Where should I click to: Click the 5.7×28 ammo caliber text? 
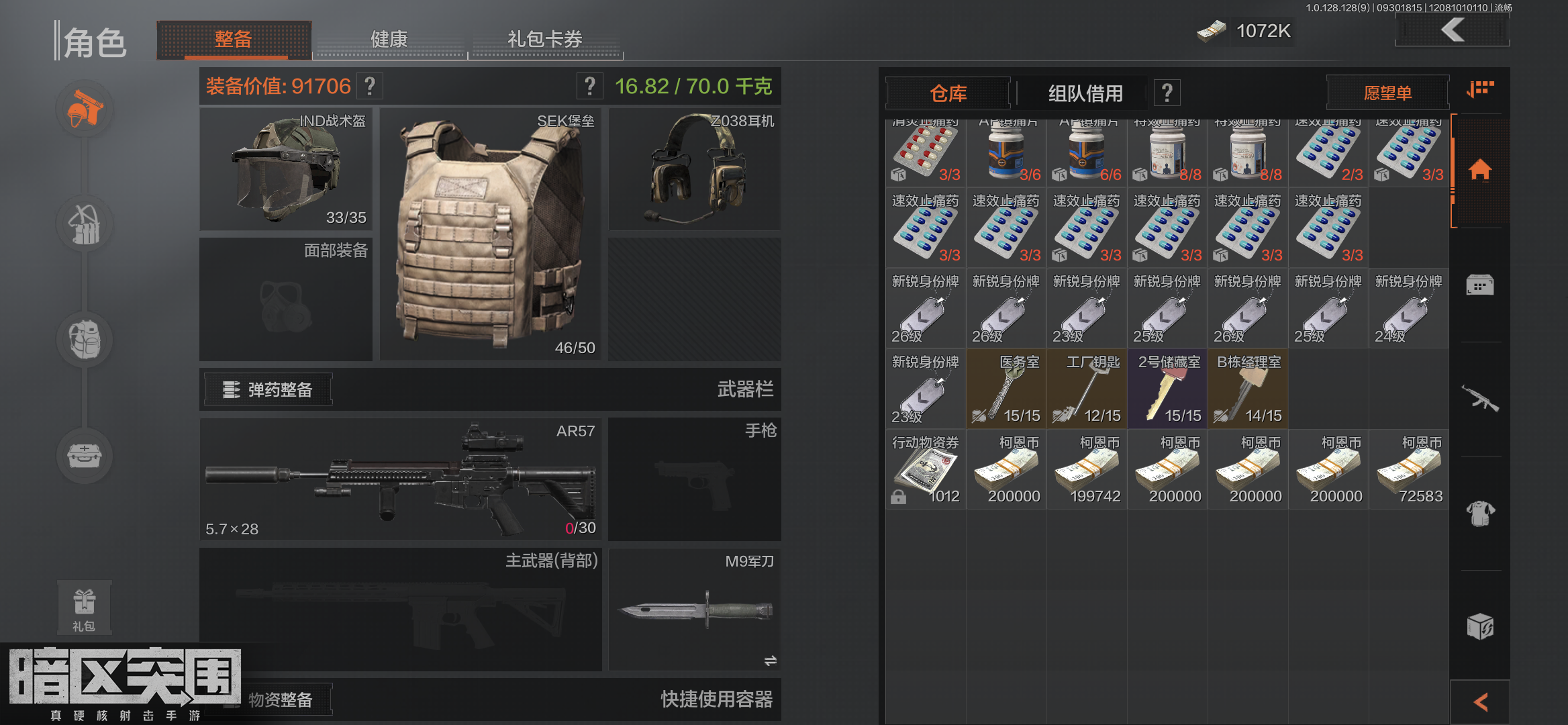(x=232, y=529)
